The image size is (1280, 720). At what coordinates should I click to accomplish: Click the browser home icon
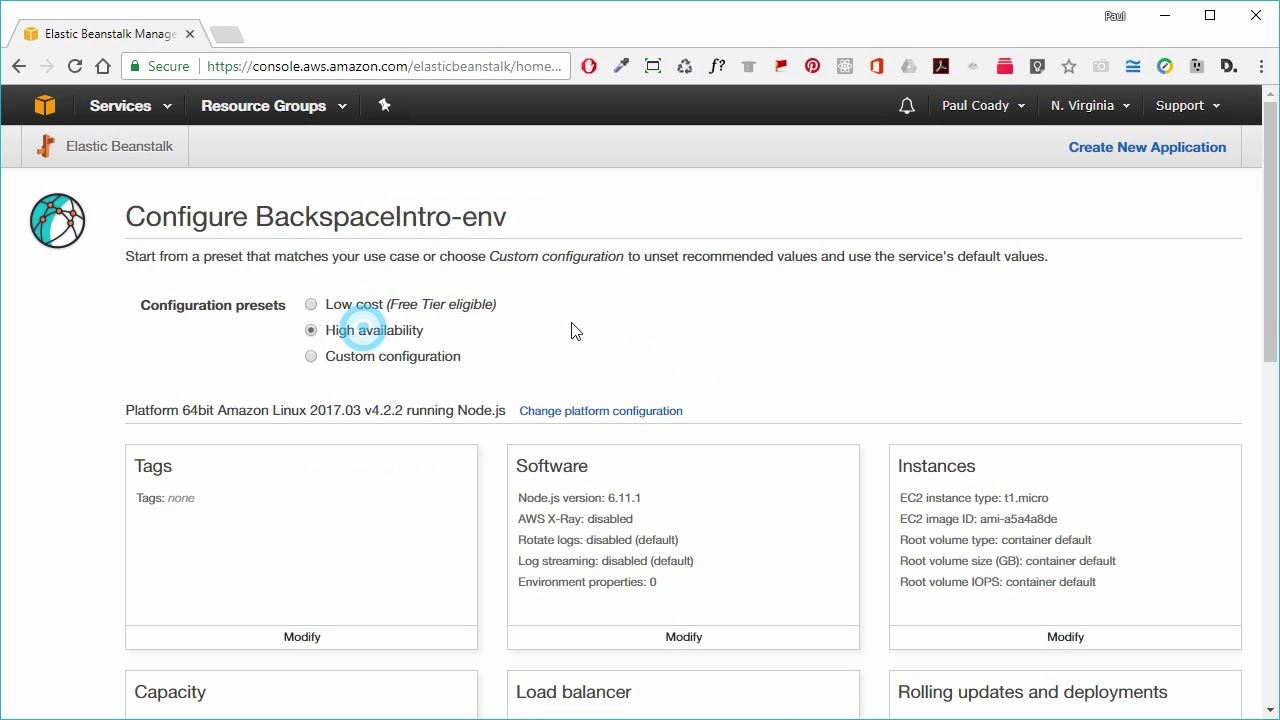pyautogui.click(x=103, y=66)
